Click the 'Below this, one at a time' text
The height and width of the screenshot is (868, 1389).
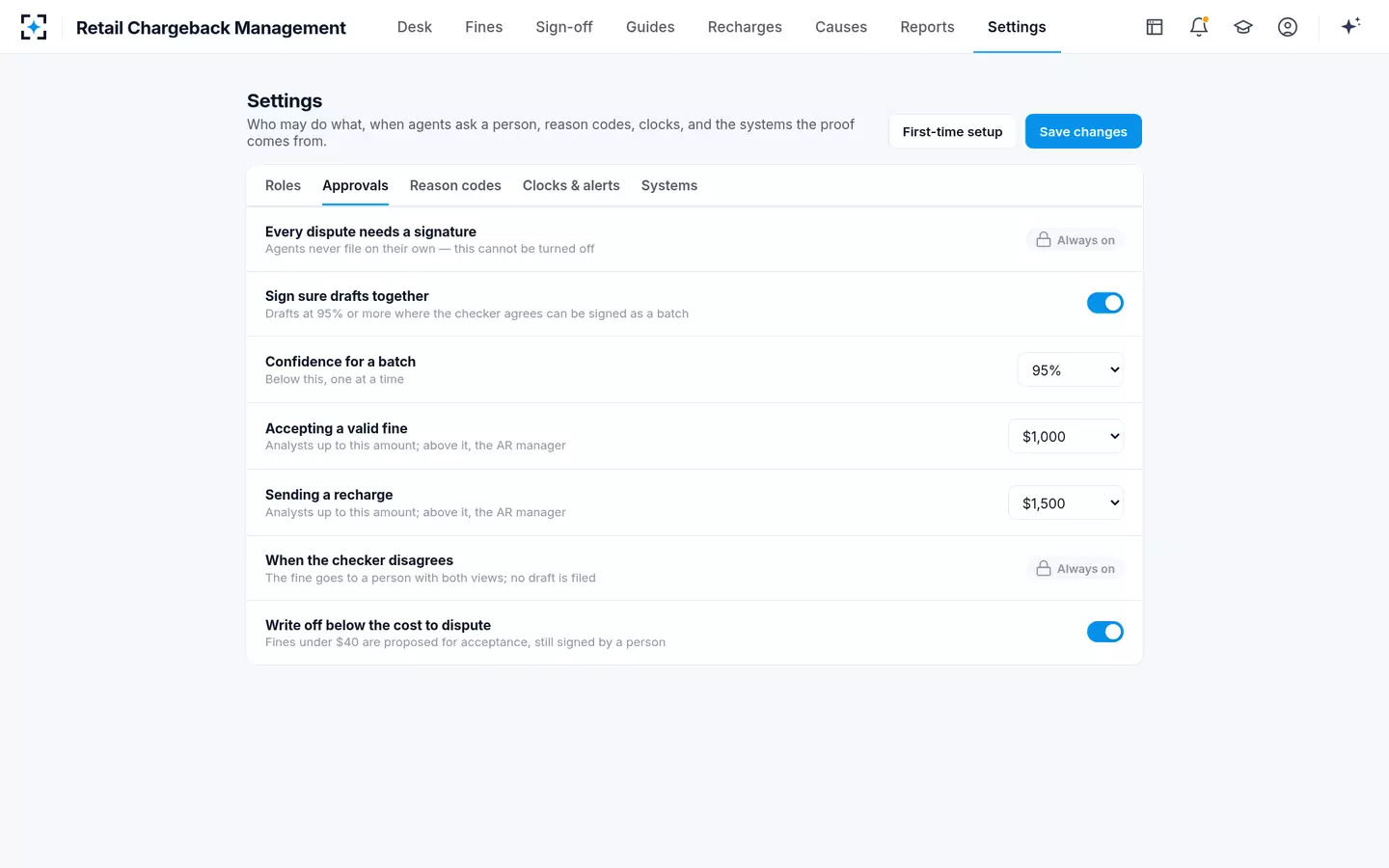pyautogui.click(x=335, y=379)
